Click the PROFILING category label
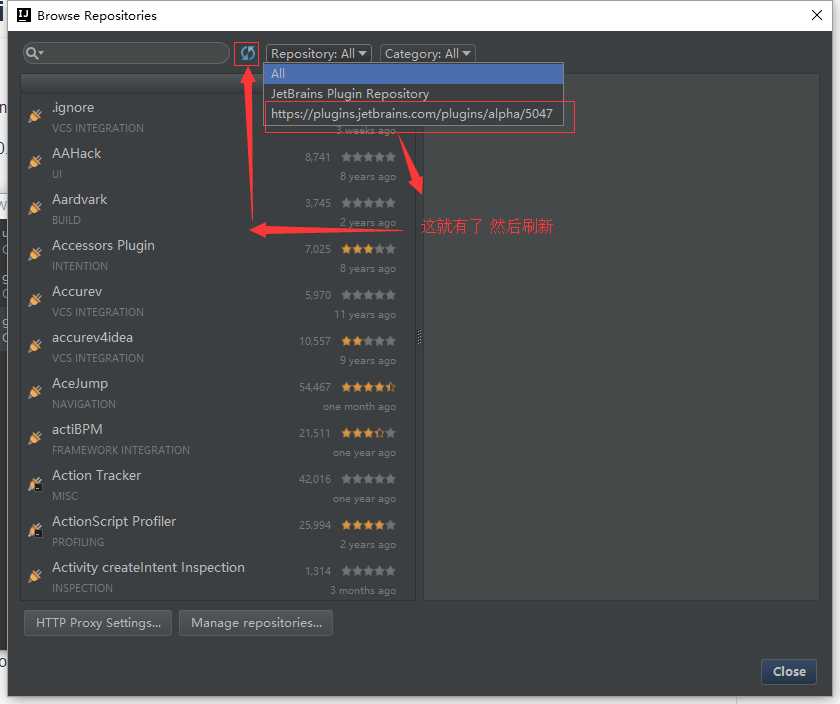The height and width of the screenshot is (704, 840). [x=78, y=542]
